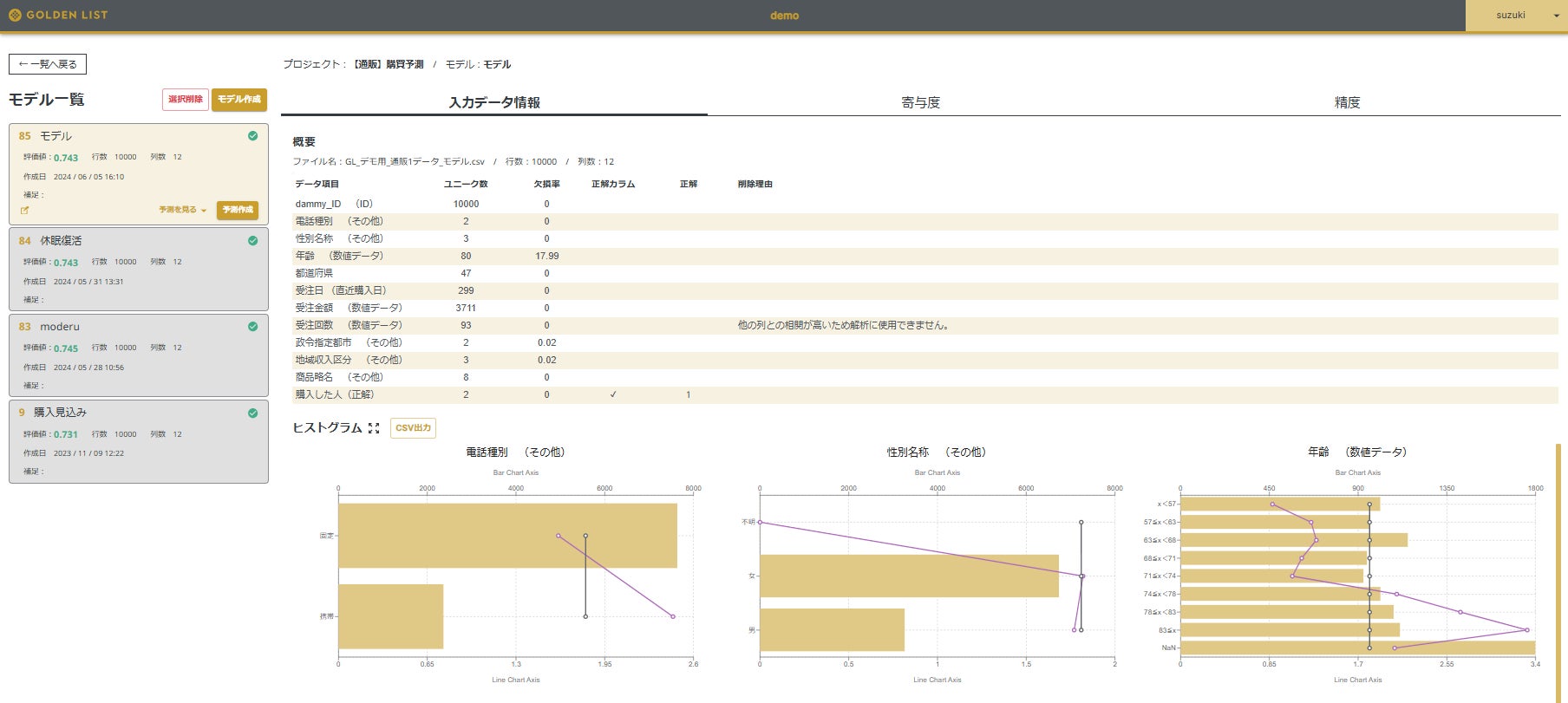The width and height of the screenshot is (1568, 703).
Task: Click the 【通販】購買予測 project breadcrumb
Action: point(388,64)
